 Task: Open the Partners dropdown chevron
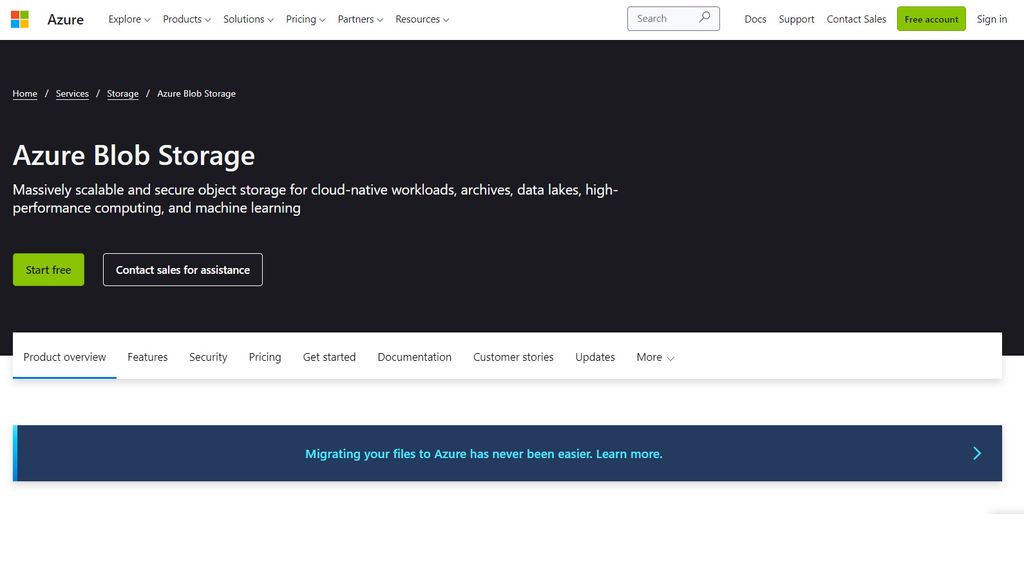(x=380, y=19)
